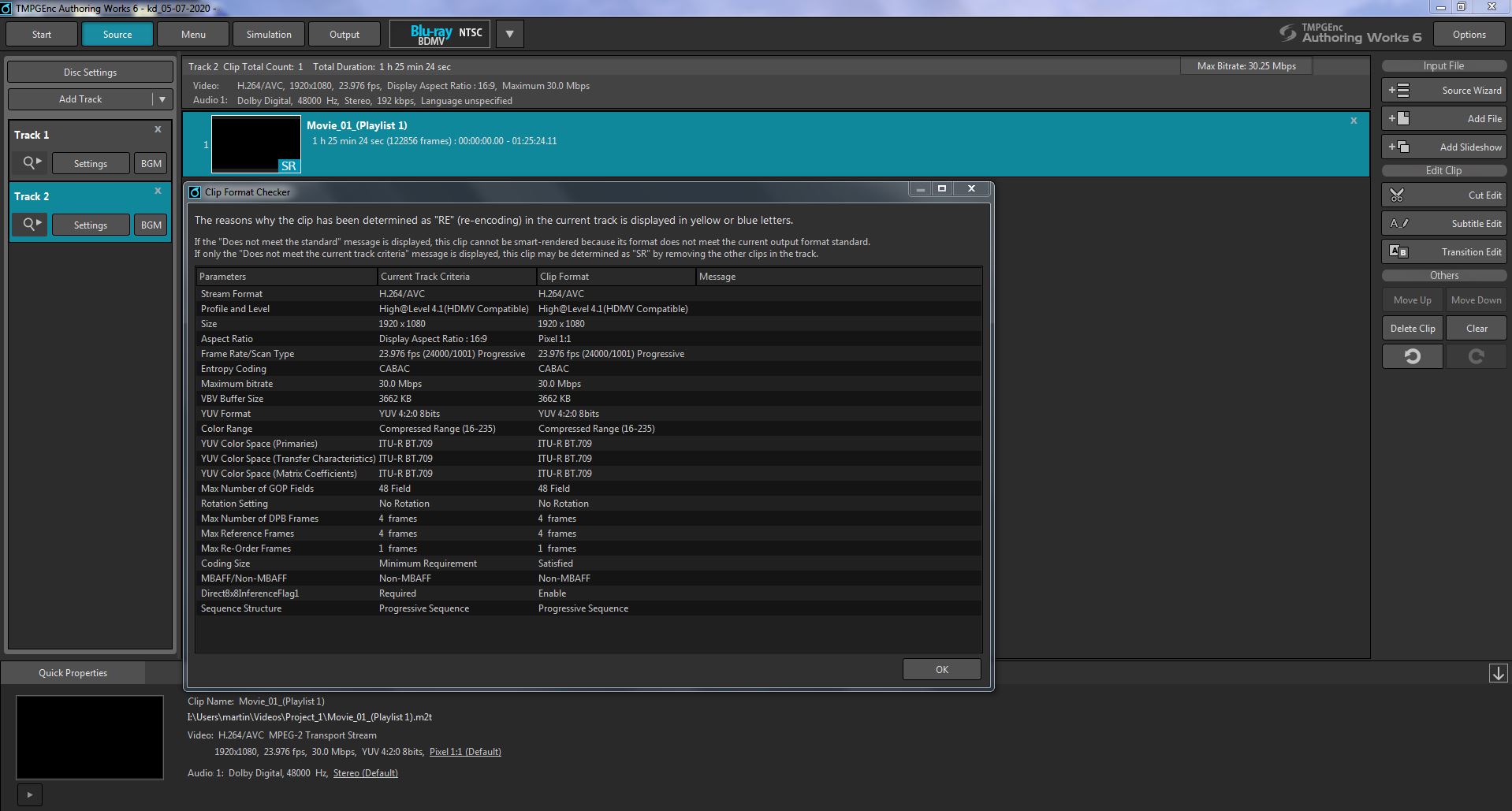Collapse the Quick Properties panel arrow

[1498, 673]
